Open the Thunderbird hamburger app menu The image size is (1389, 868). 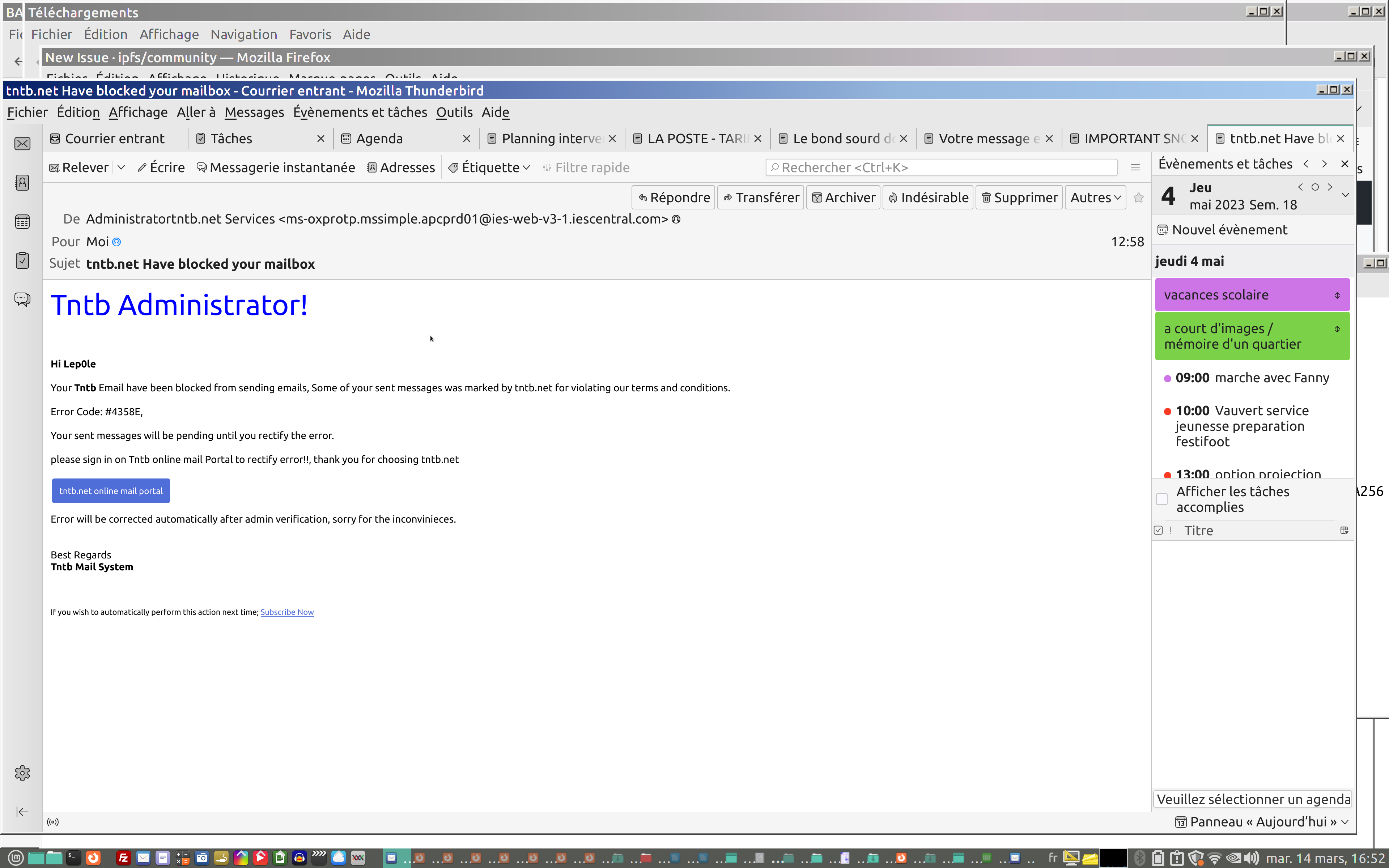1135,167
